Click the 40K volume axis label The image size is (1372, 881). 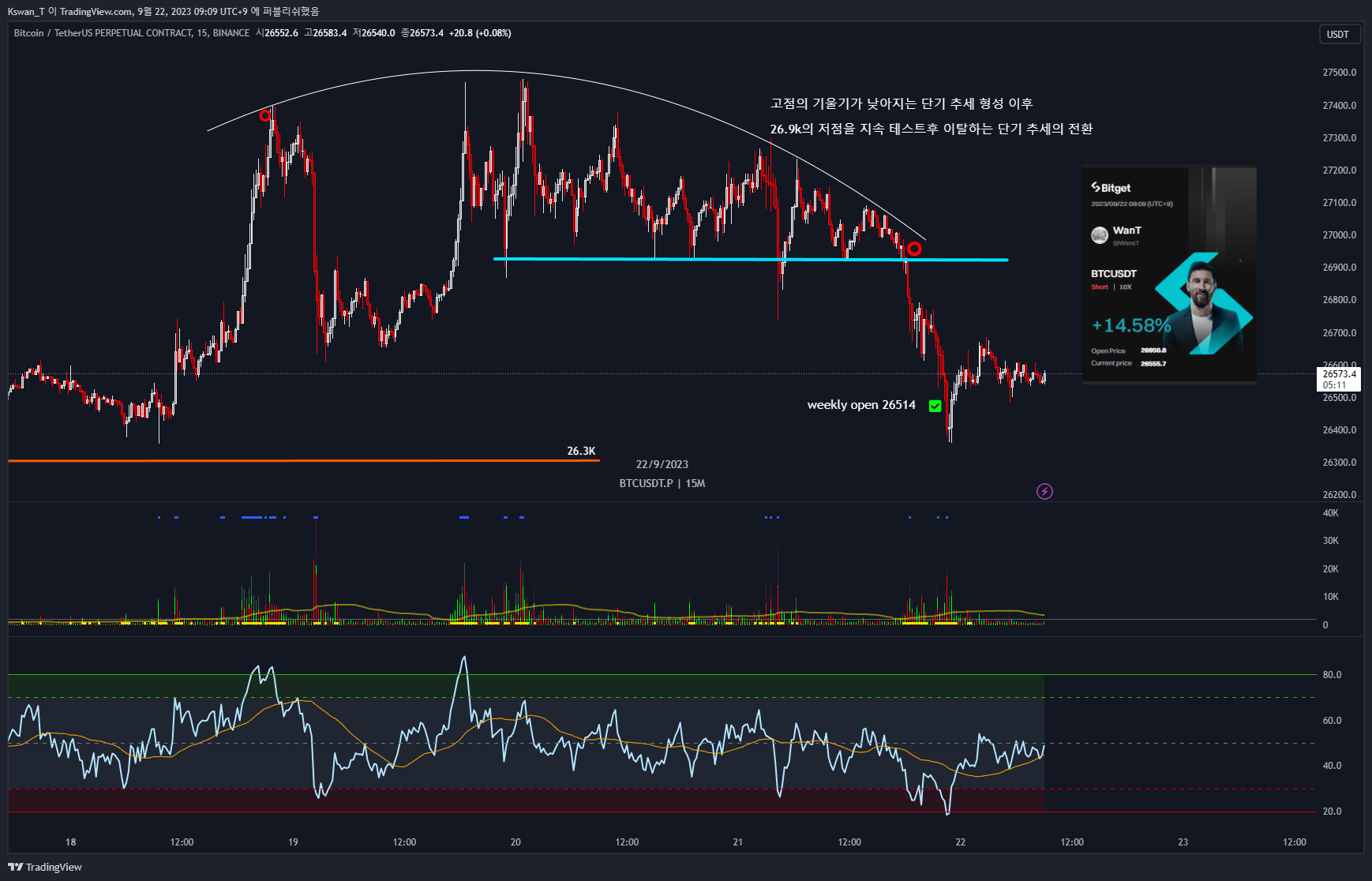[1331, 513]
